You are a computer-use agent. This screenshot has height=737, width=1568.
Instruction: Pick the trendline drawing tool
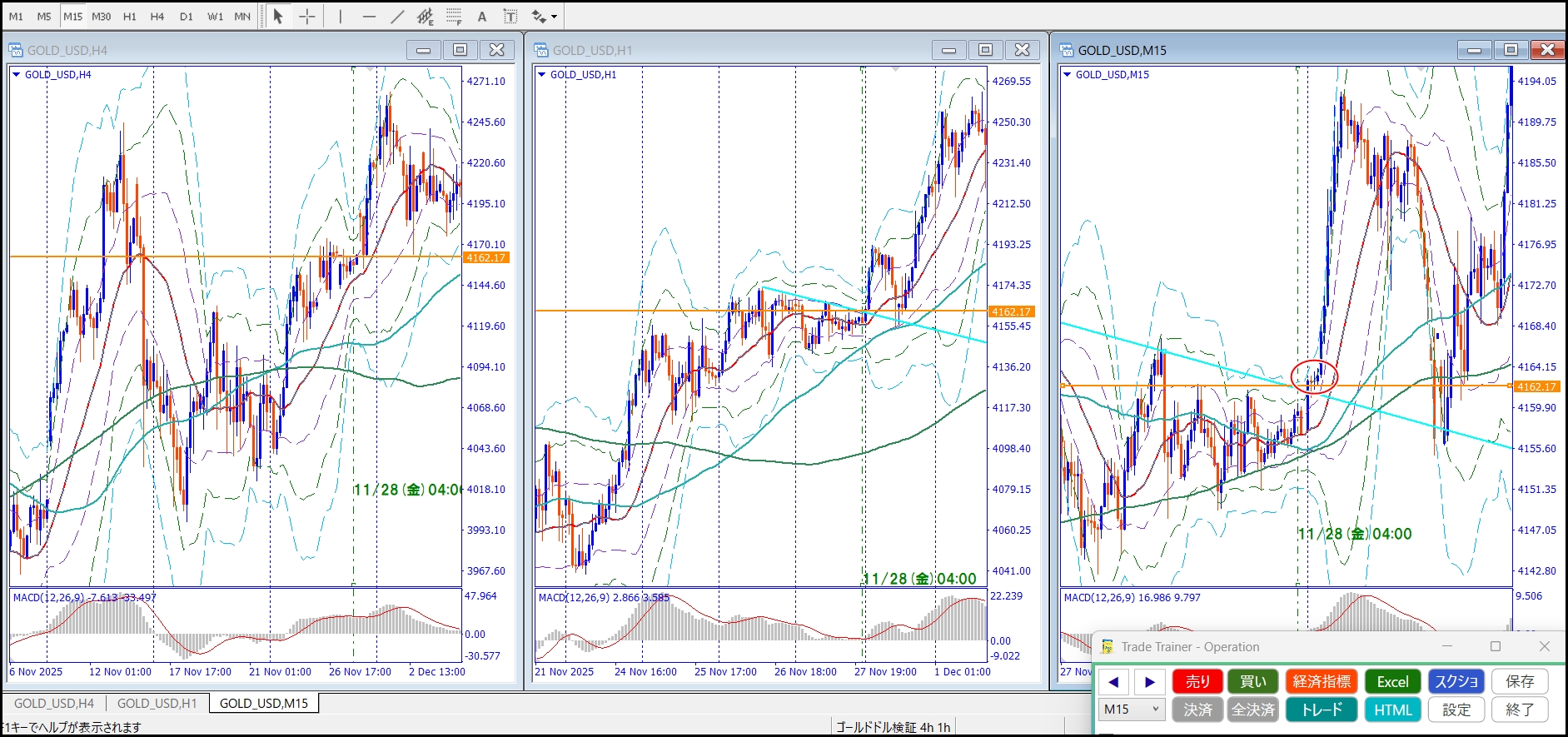click(397, 16)
